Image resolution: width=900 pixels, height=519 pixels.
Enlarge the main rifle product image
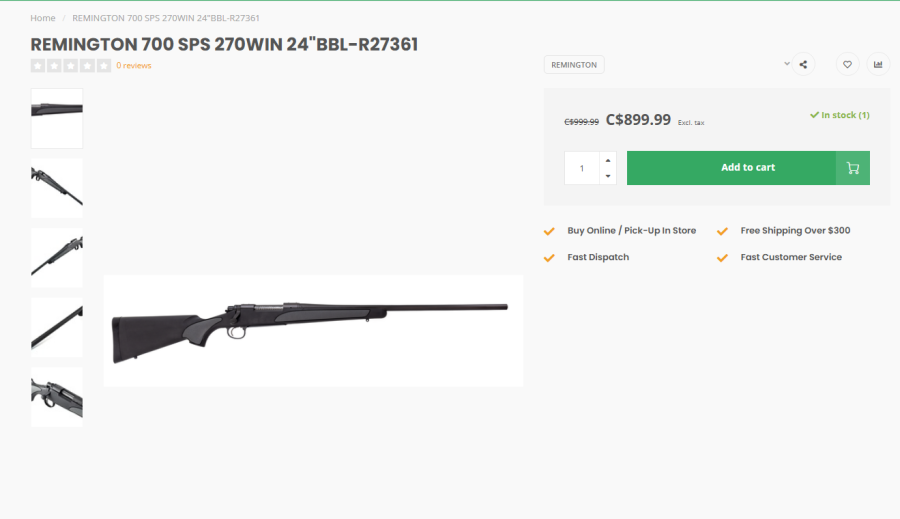coord(313,330)
